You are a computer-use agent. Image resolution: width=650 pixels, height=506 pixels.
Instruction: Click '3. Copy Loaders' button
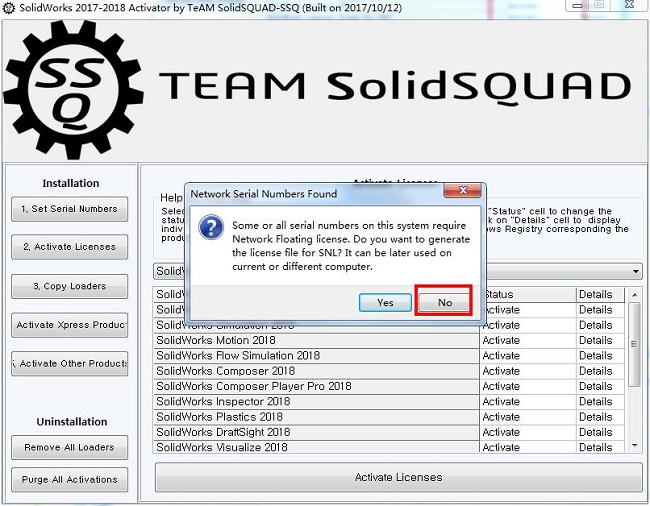pyautogui.click(x=70, y=286)
